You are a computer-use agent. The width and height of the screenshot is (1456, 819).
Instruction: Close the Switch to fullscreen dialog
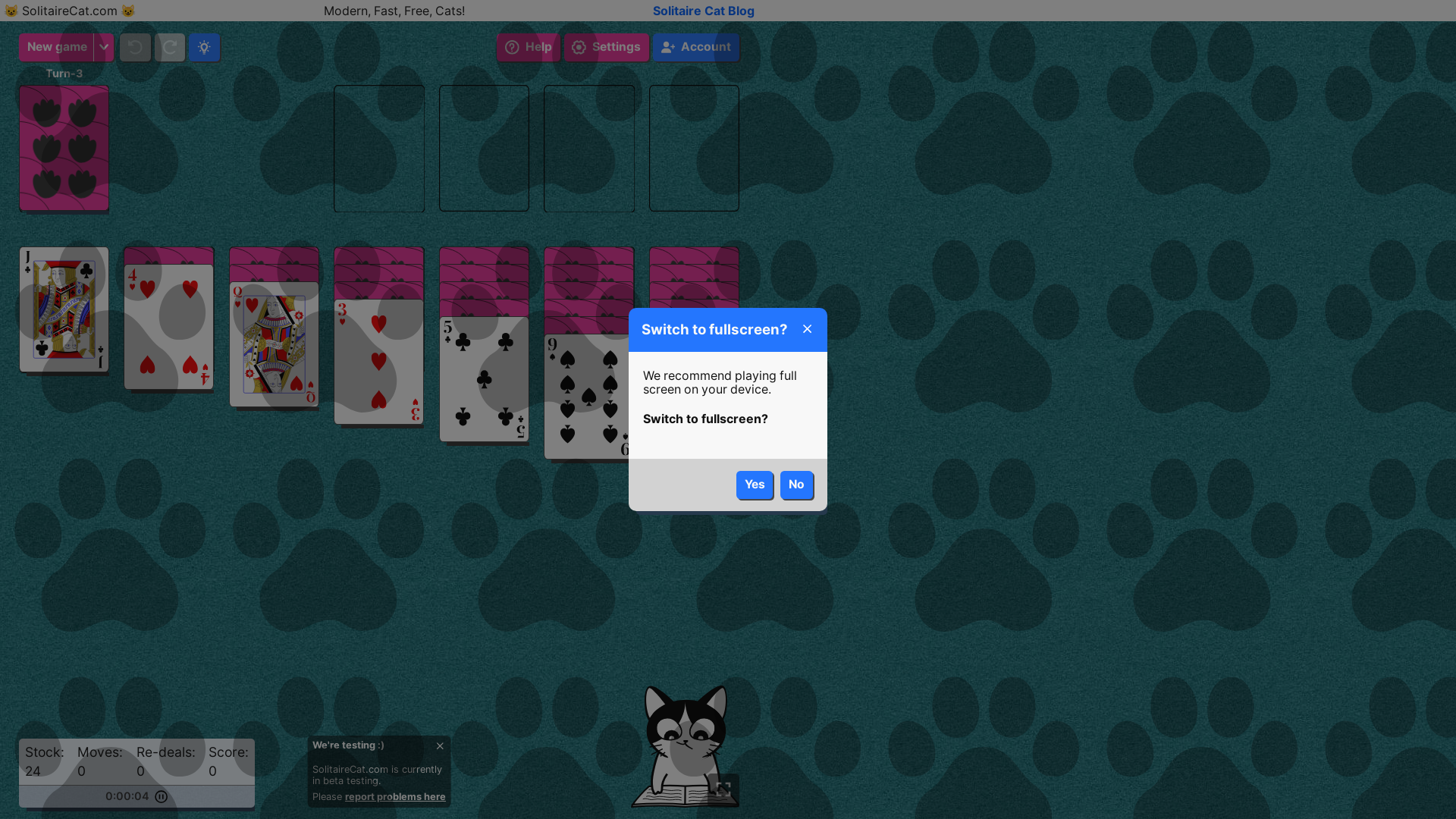(x=807, y=329)
